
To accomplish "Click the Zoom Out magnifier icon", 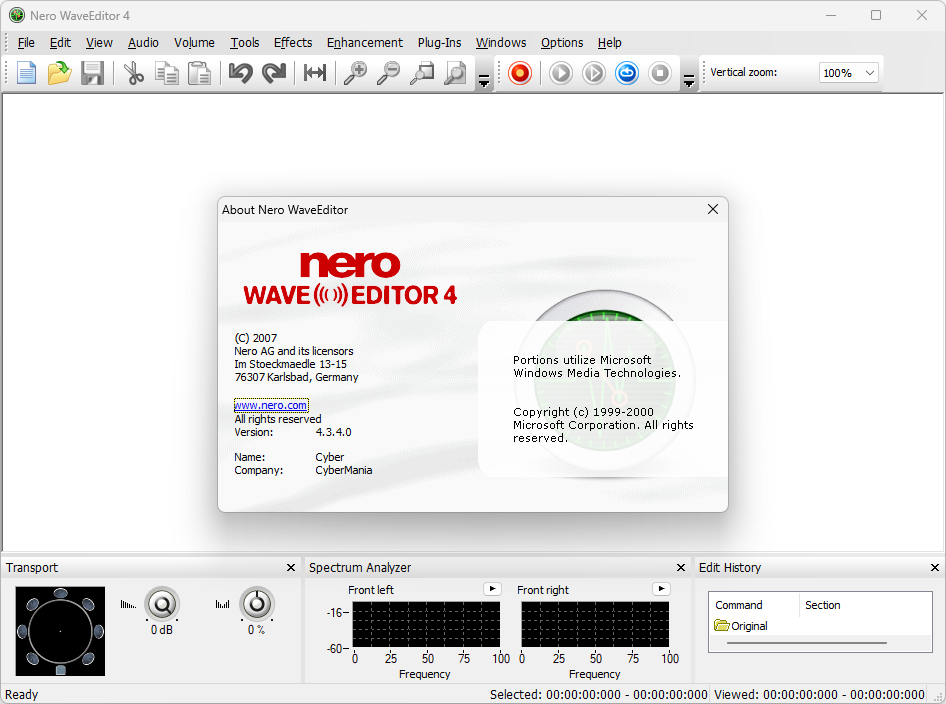I will [389, 73].
